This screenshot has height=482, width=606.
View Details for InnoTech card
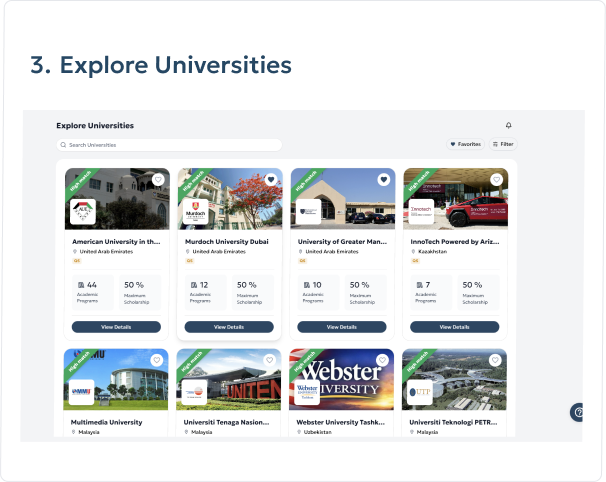pyautogui.click(x=454, y=327)
